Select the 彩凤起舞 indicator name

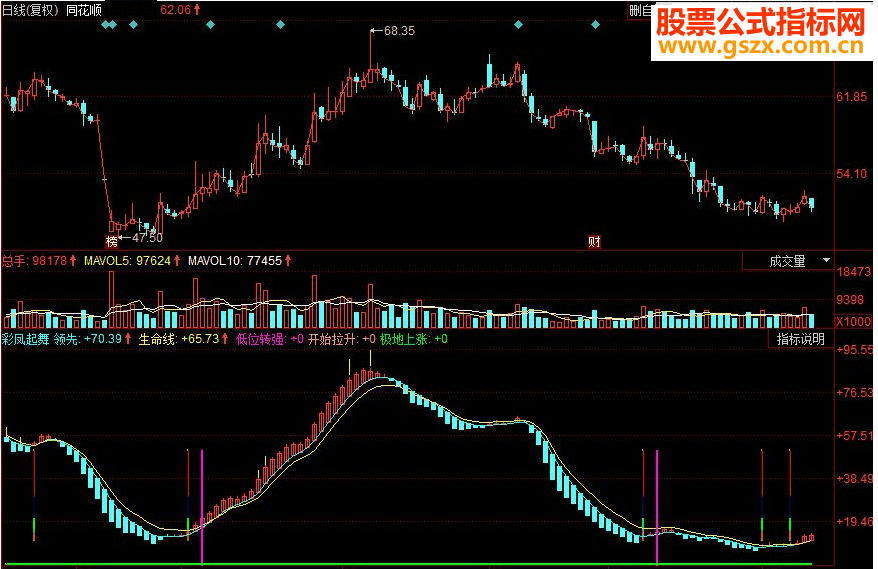[26, 339]
